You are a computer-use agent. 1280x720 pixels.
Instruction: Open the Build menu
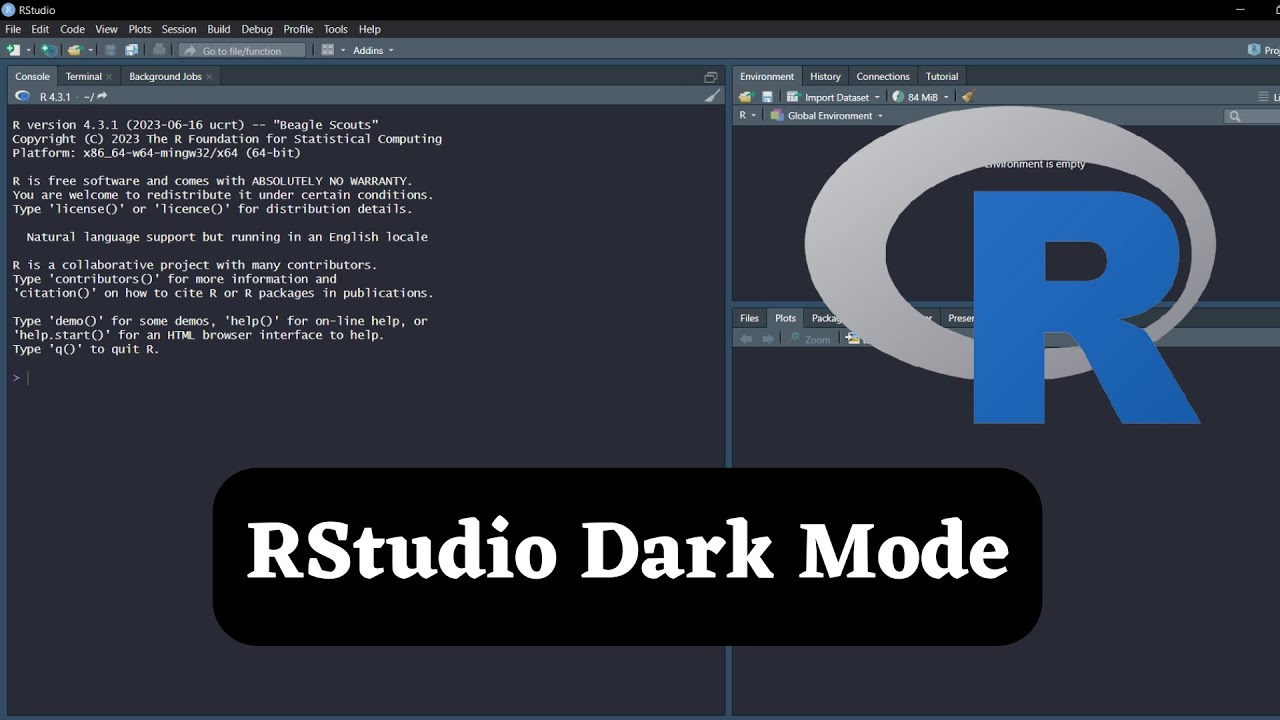pos(219,29)
